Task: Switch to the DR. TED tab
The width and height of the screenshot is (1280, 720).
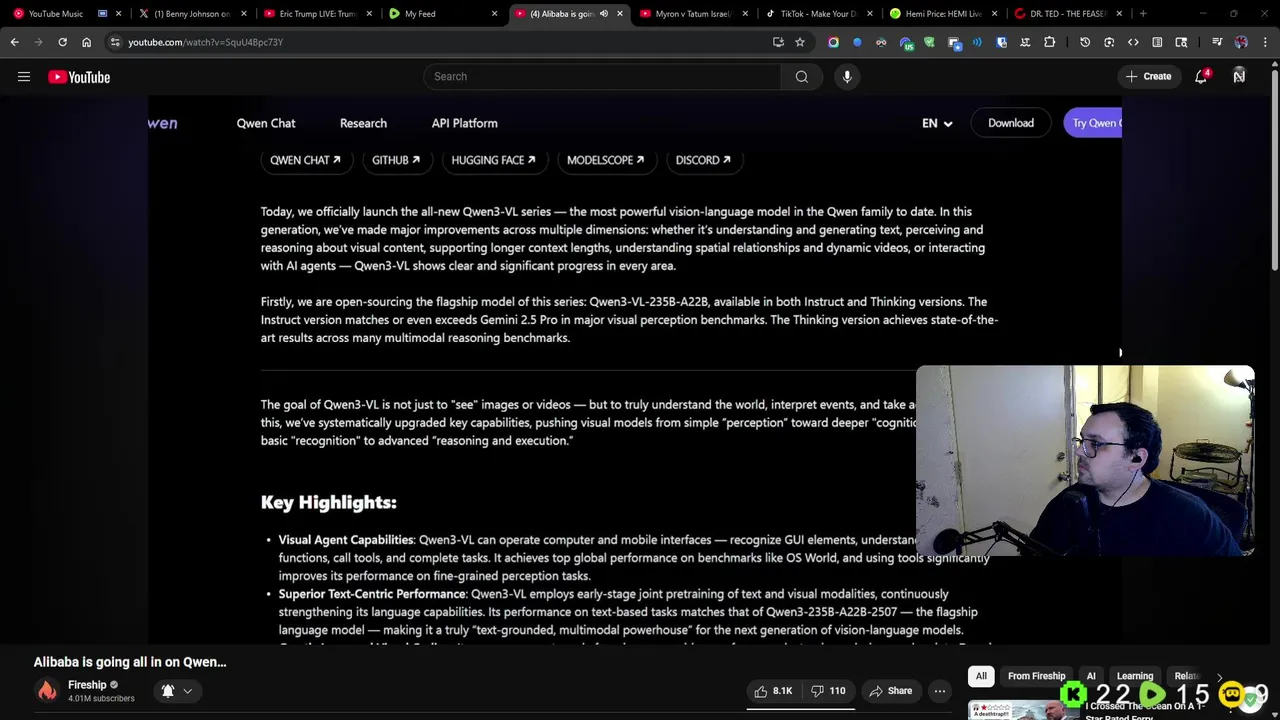Action: [x=1069, y=14]
